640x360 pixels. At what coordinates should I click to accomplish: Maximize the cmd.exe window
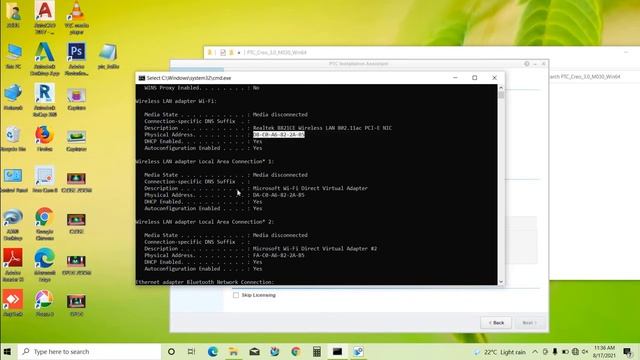pos(475,78)
